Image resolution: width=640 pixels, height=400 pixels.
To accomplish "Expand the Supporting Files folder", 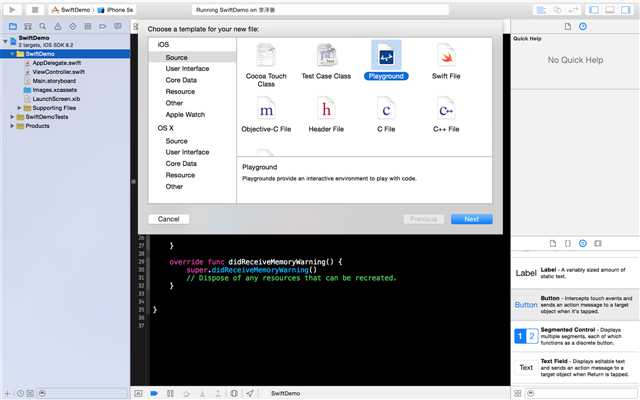I will point(19,108).
